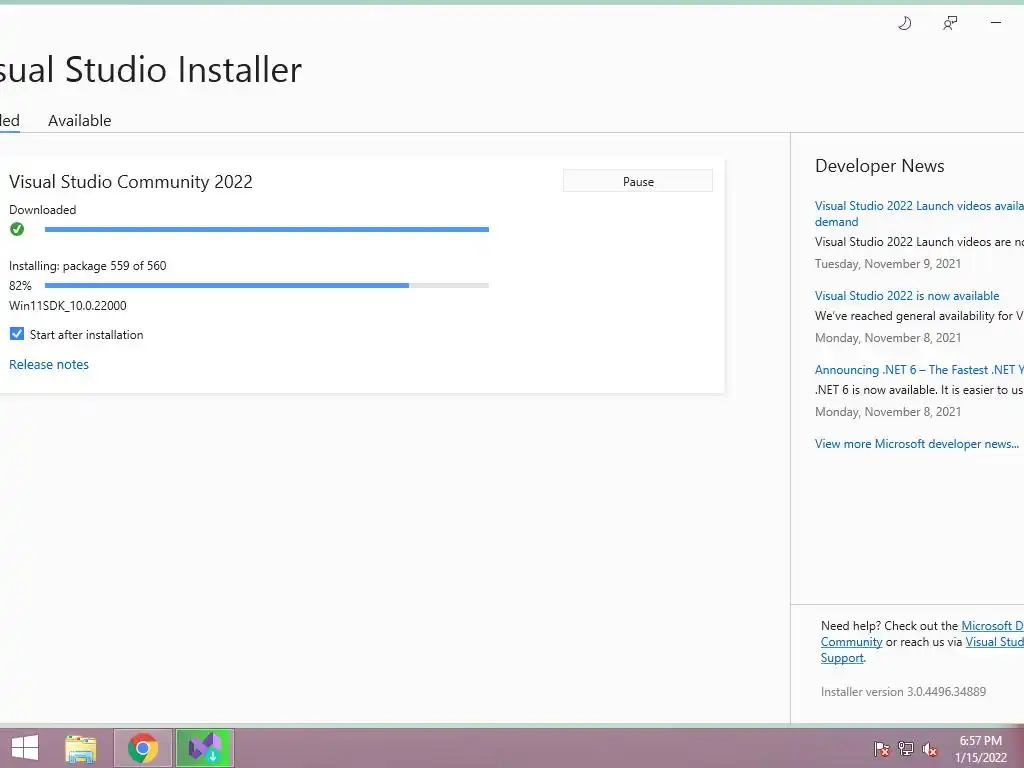The image size is (1024, 768).
Task: Click the Visual Studio Community 2022 heading
Action: tap(131, 182)
